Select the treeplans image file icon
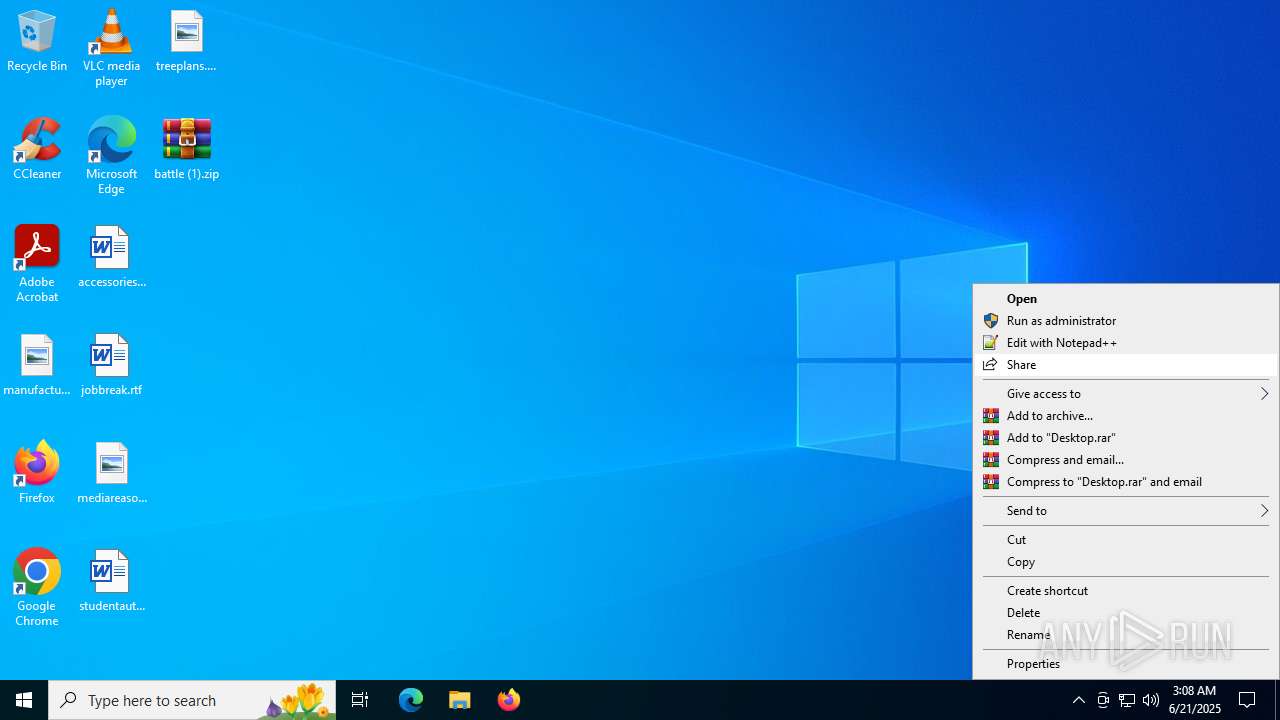The height and width of the screenshot is (720, 1280). click(x=186, y=41)
